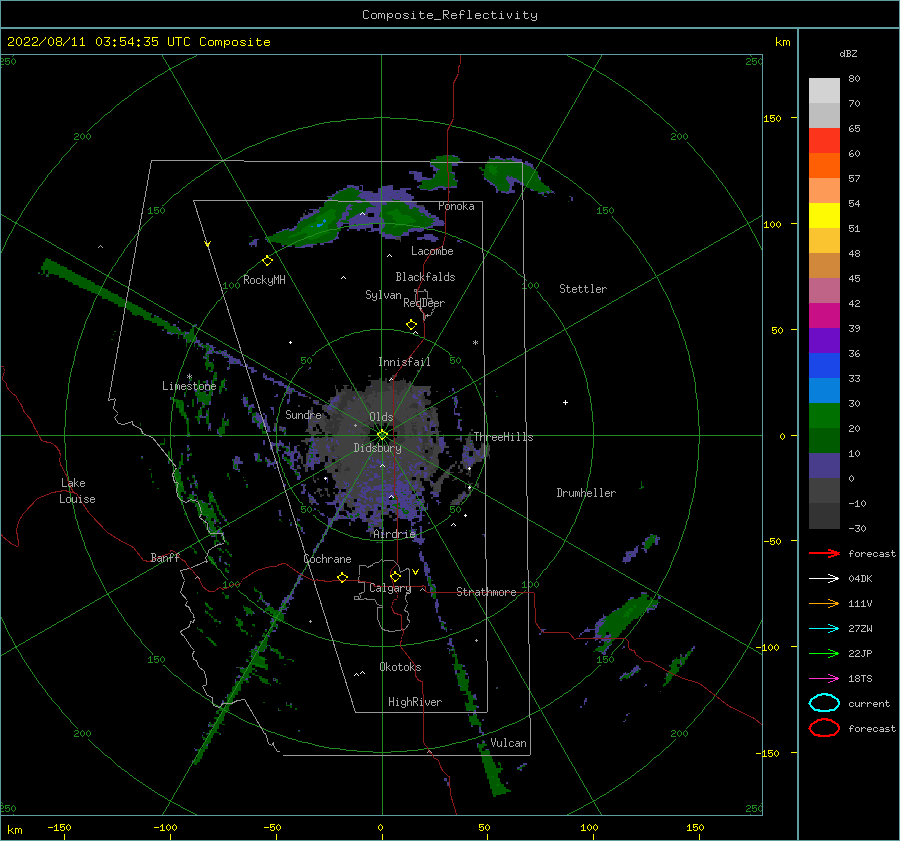
Task: Click the 18TS legend label
Action: pos(860,679)
